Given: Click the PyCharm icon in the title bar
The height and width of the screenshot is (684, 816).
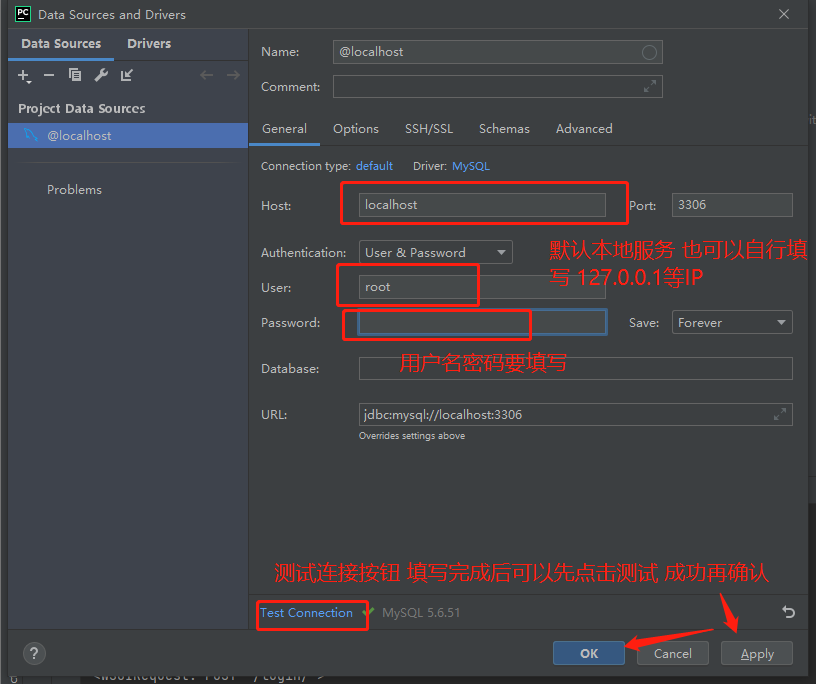Looking at the screenshot, I should point(23,14).
